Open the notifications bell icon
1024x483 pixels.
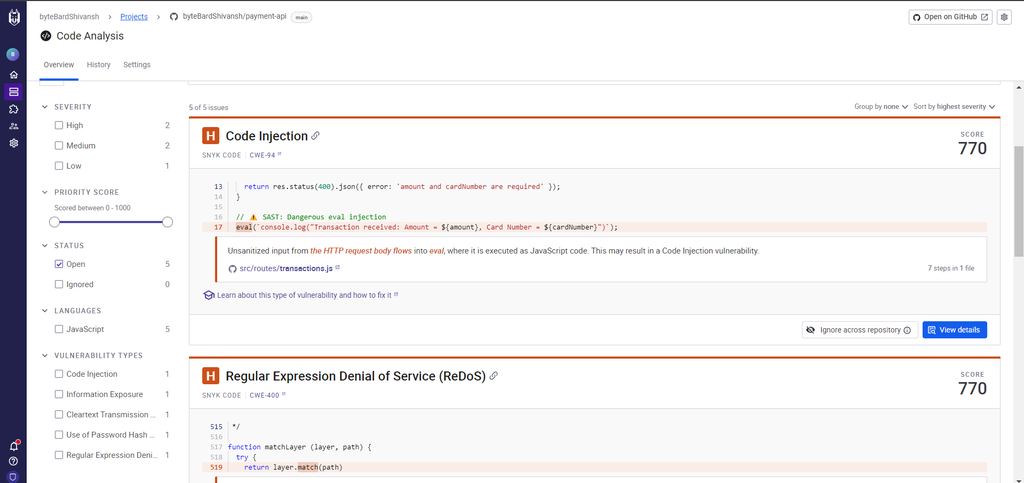[x=14, y=446]
